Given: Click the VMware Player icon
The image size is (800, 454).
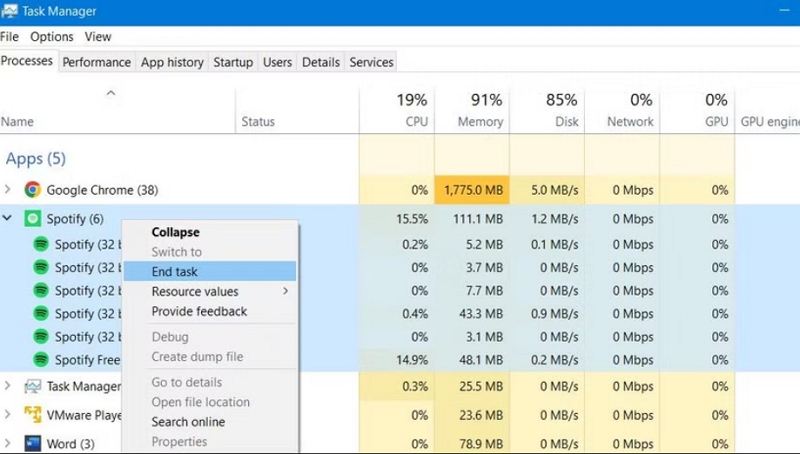Looking at the screenshot, I should 33,415.
